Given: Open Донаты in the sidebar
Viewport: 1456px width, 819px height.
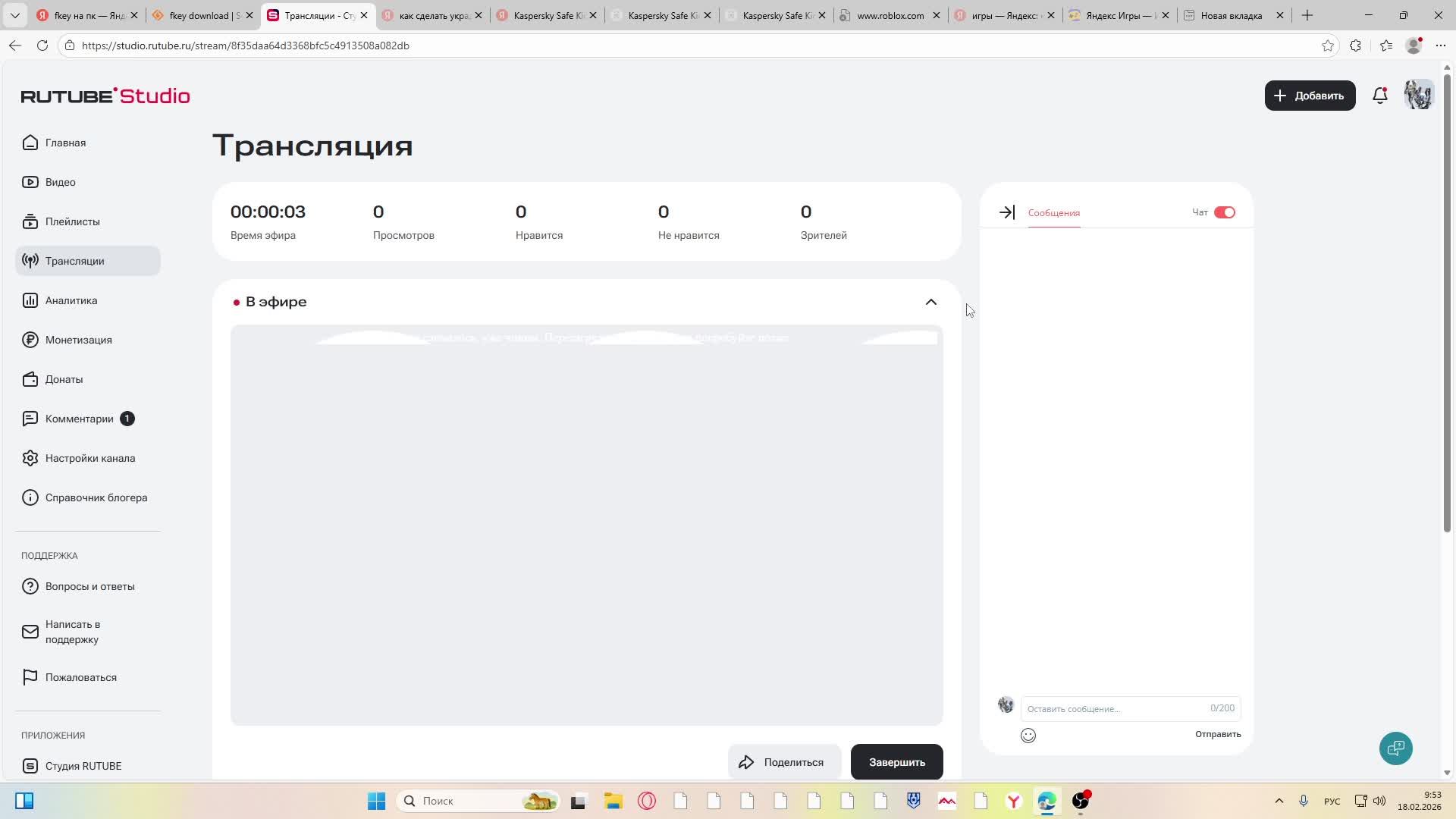Looking at the screenshot, I should [64, 379].
